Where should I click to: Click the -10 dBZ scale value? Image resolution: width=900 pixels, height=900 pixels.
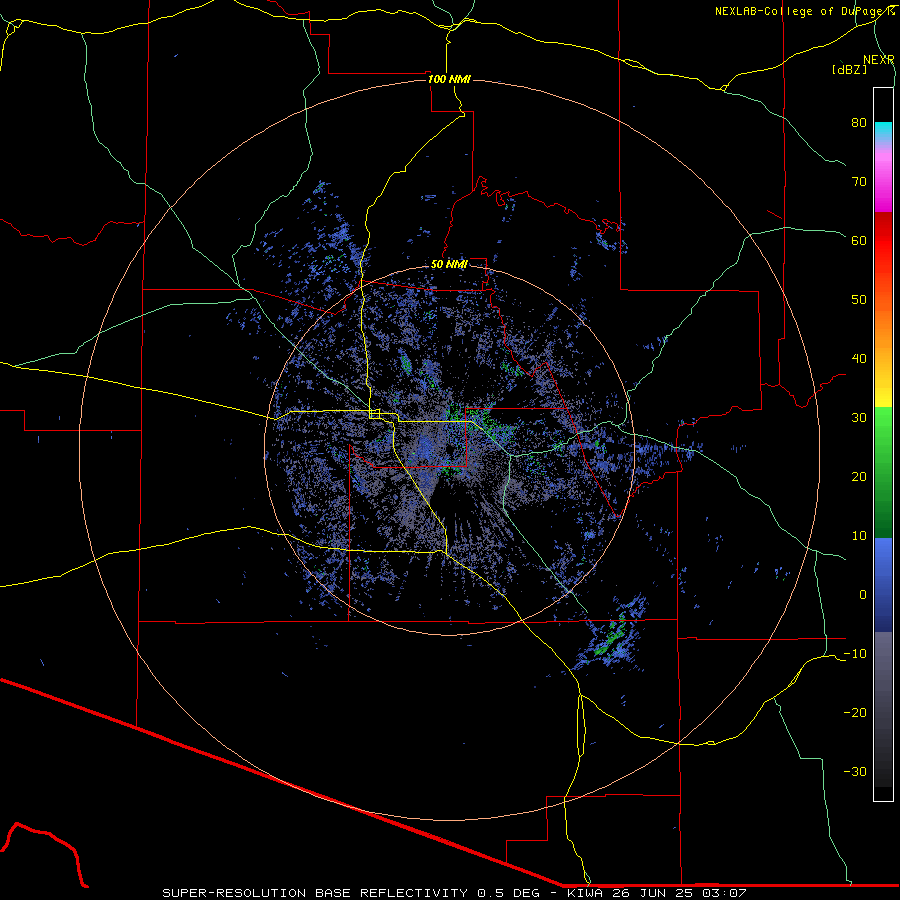click(855, 654)
